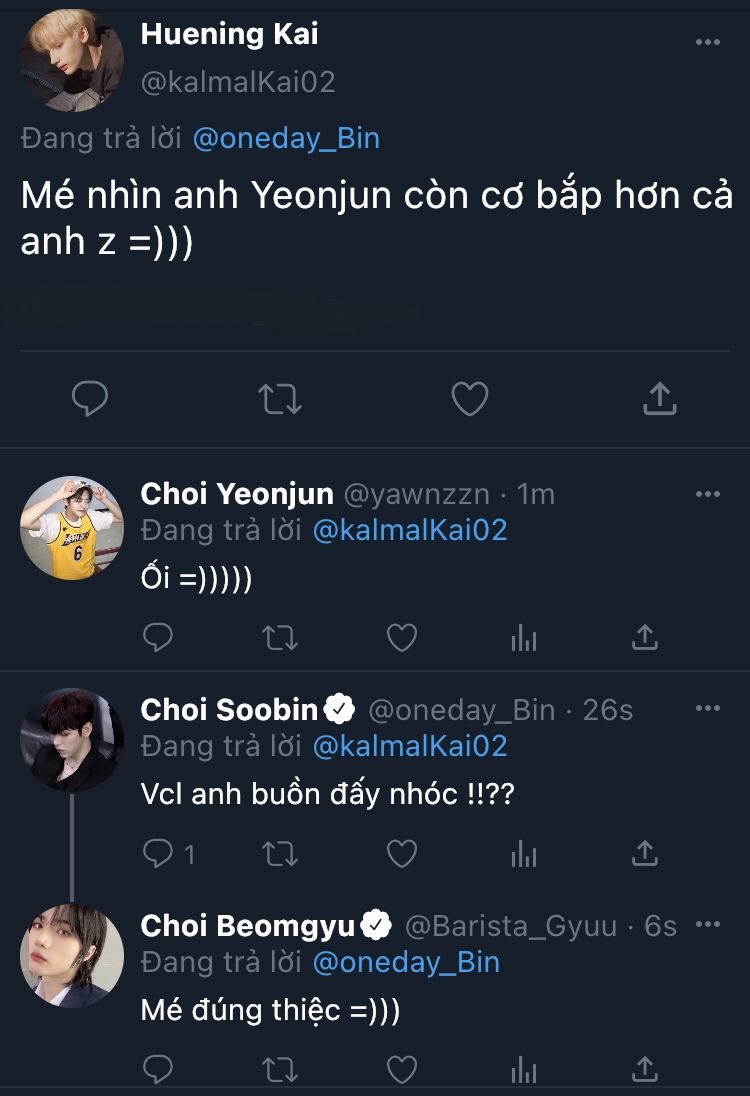View analytics for Choi Yeonjun's tweet

click(x=524, y=637)
